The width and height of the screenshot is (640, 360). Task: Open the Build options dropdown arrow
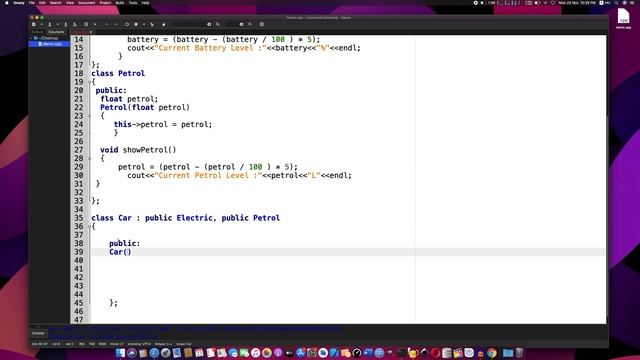click(x=144, y=24)
